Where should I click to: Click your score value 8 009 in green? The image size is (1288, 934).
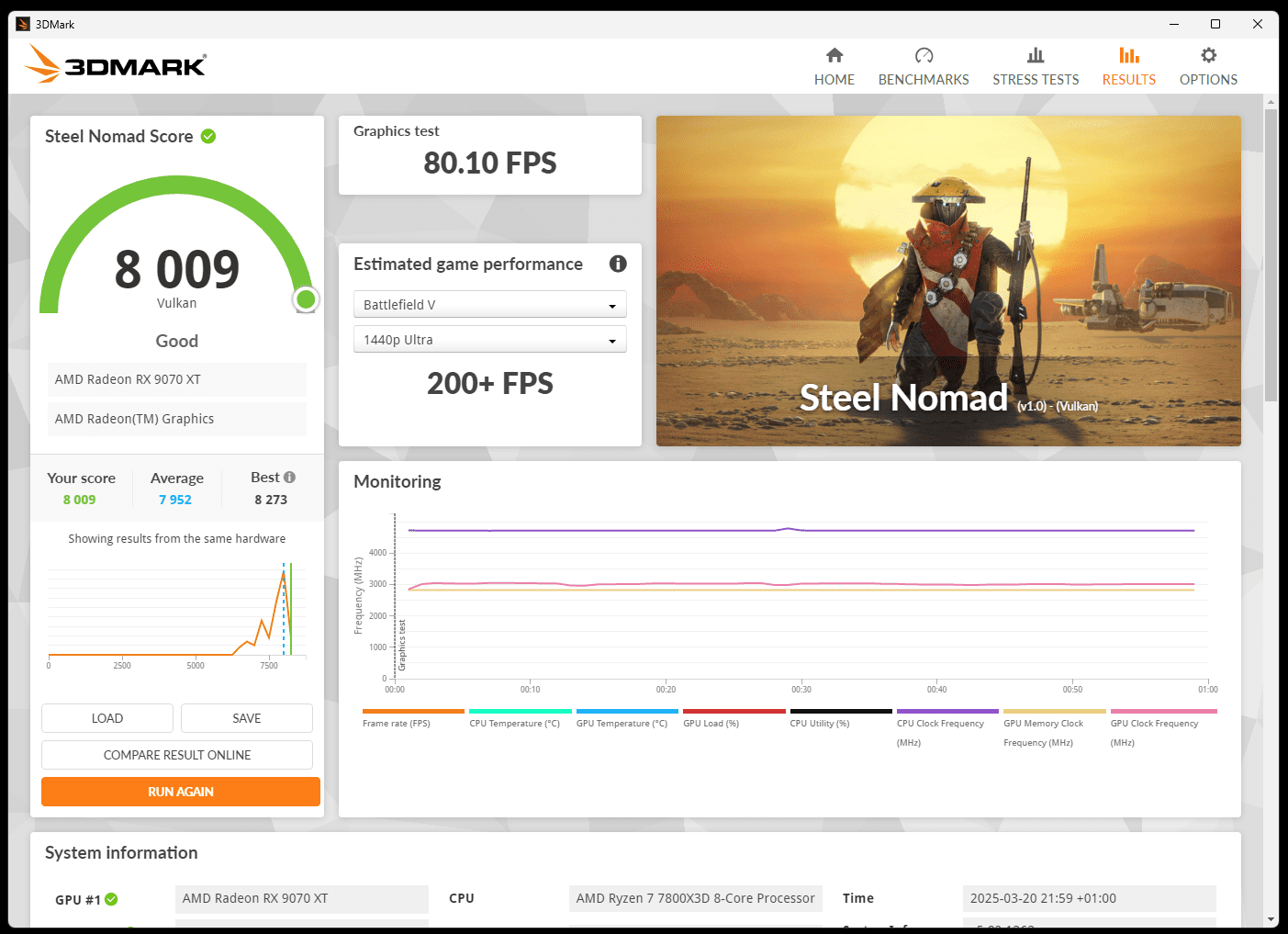pyautogui.click(x=80, y=500)
